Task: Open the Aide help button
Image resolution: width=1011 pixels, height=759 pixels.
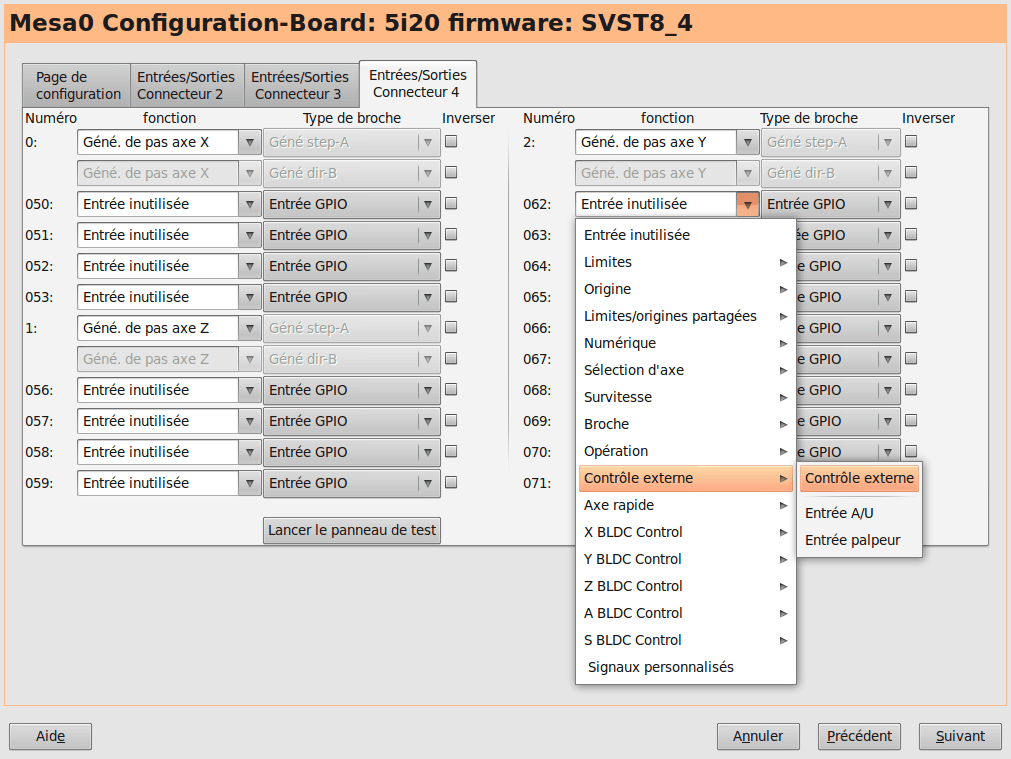Action: point(50,736)
